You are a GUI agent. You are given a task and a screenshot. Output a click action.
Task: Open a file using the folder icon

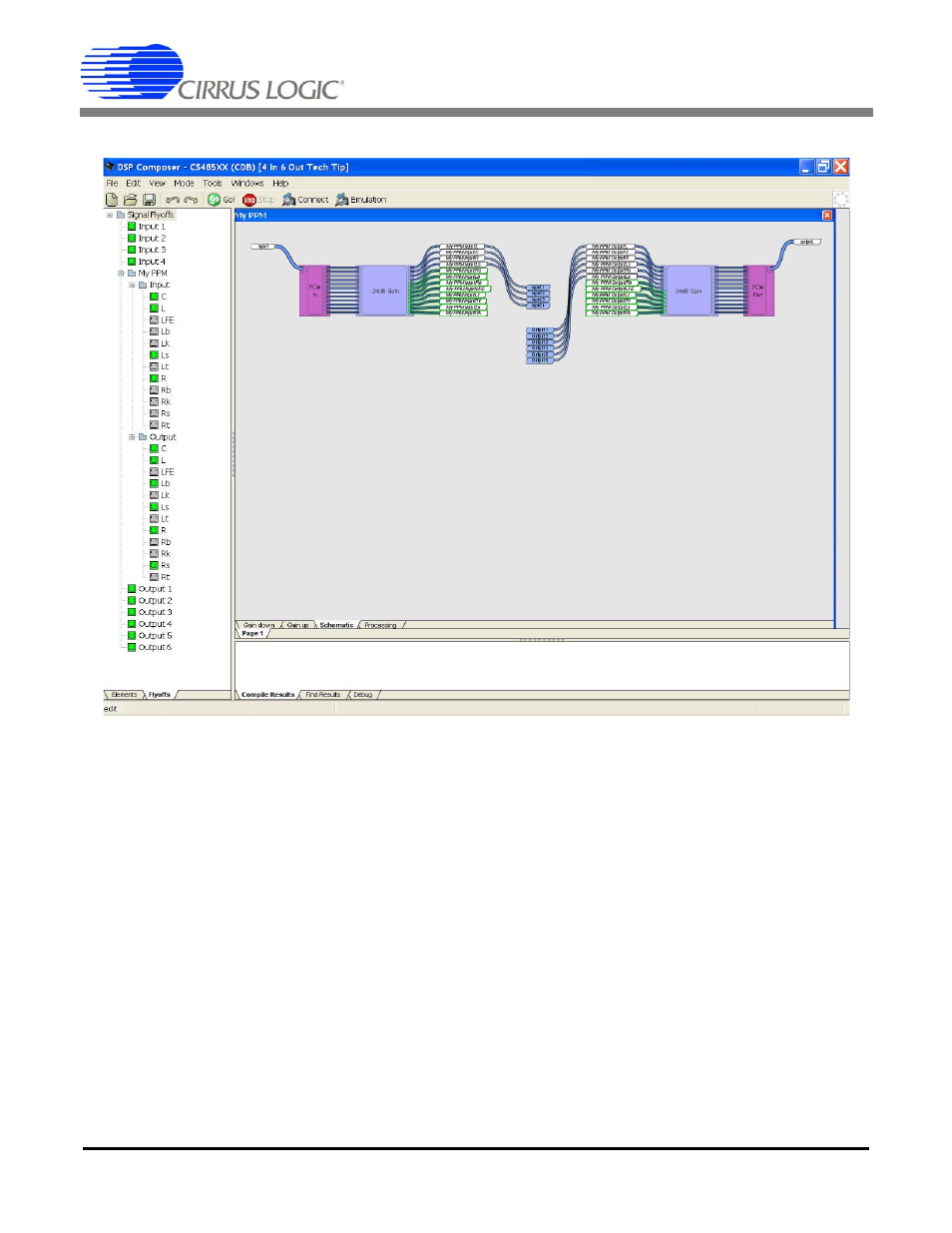tap(130, 200)
